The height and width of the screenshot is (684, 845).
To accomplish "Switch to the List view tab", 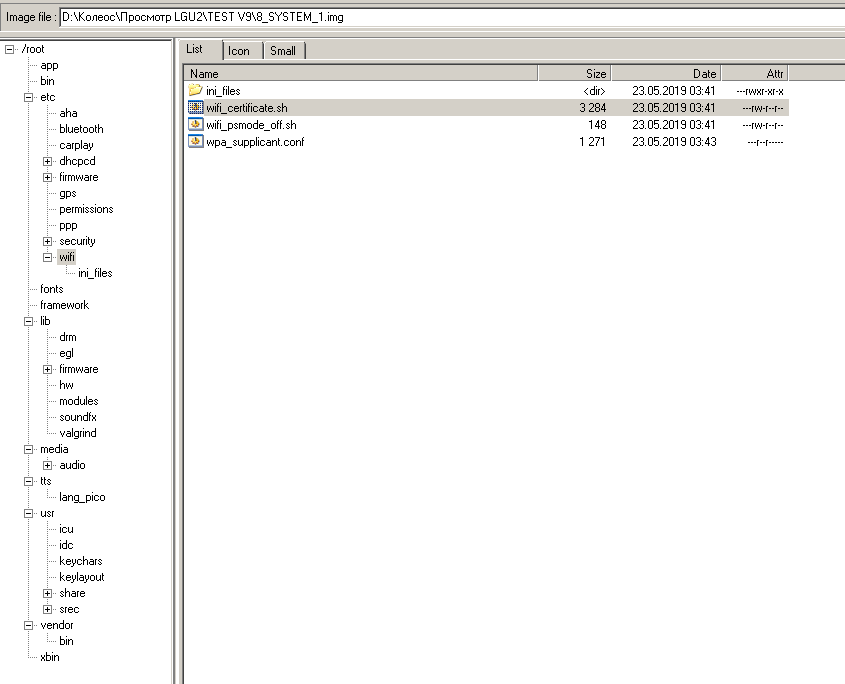I will [x=200, y=50].
